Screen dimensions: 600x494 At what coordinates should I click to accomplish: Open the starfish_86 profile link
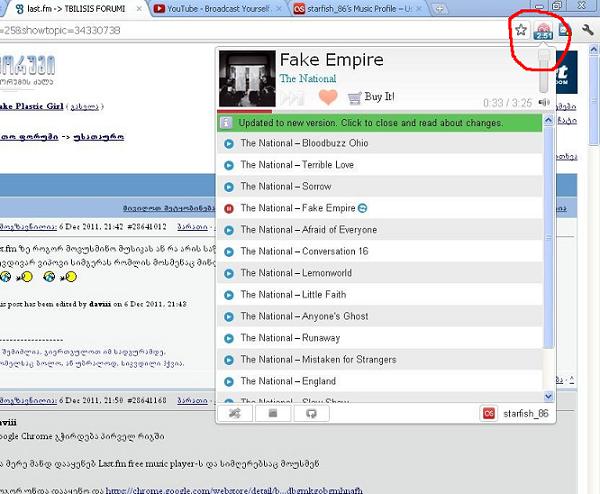(526, 414)
